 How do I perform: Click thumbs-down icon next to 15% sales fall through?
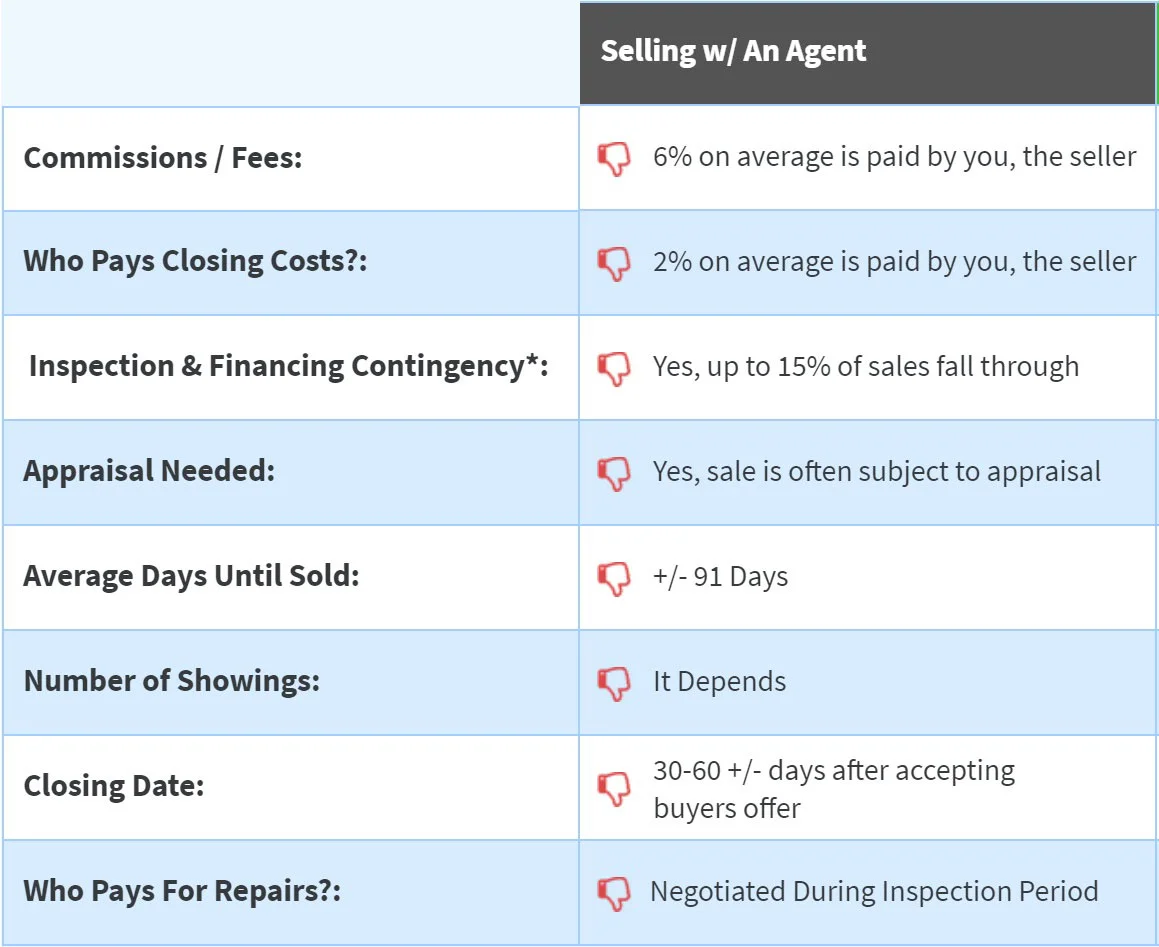click(x=614, y=369)
